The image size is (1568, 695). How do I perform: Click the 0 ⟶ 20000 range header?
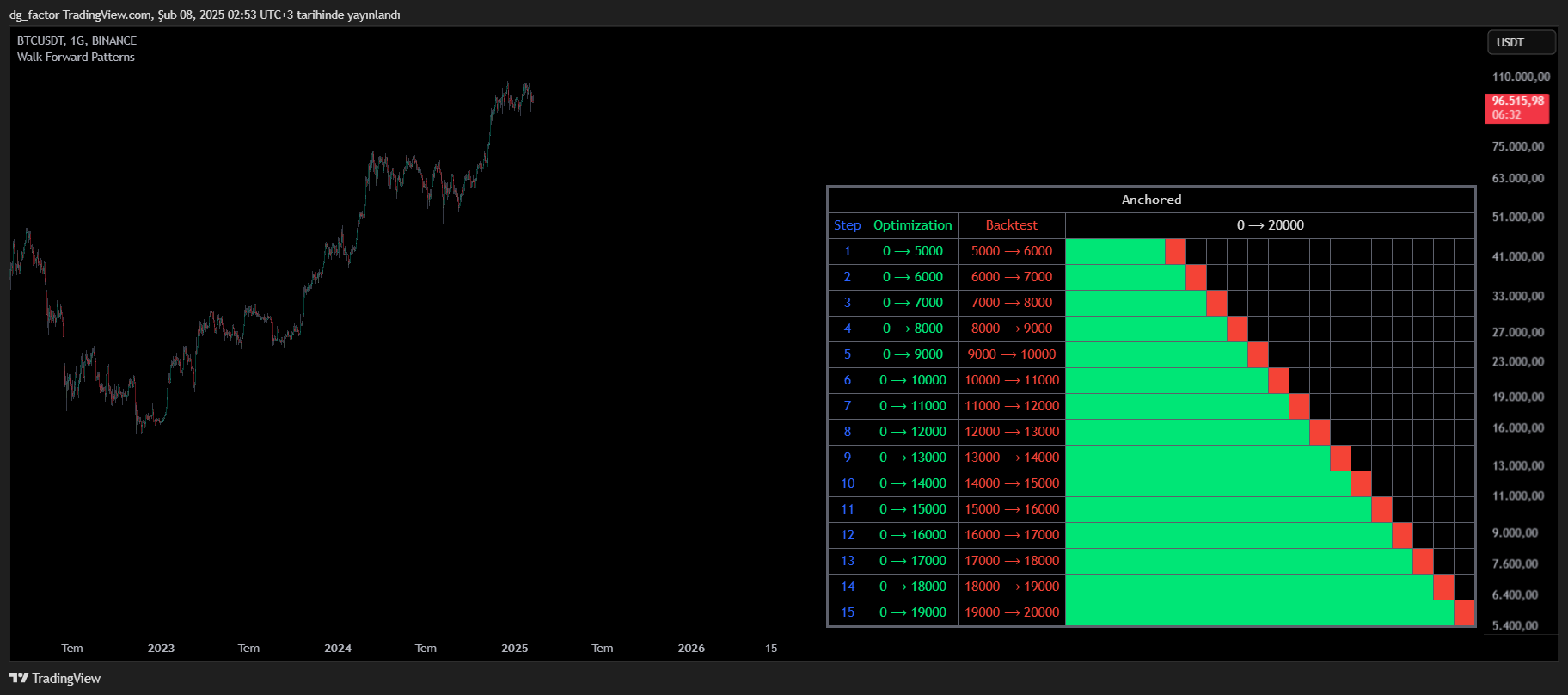1270,225
